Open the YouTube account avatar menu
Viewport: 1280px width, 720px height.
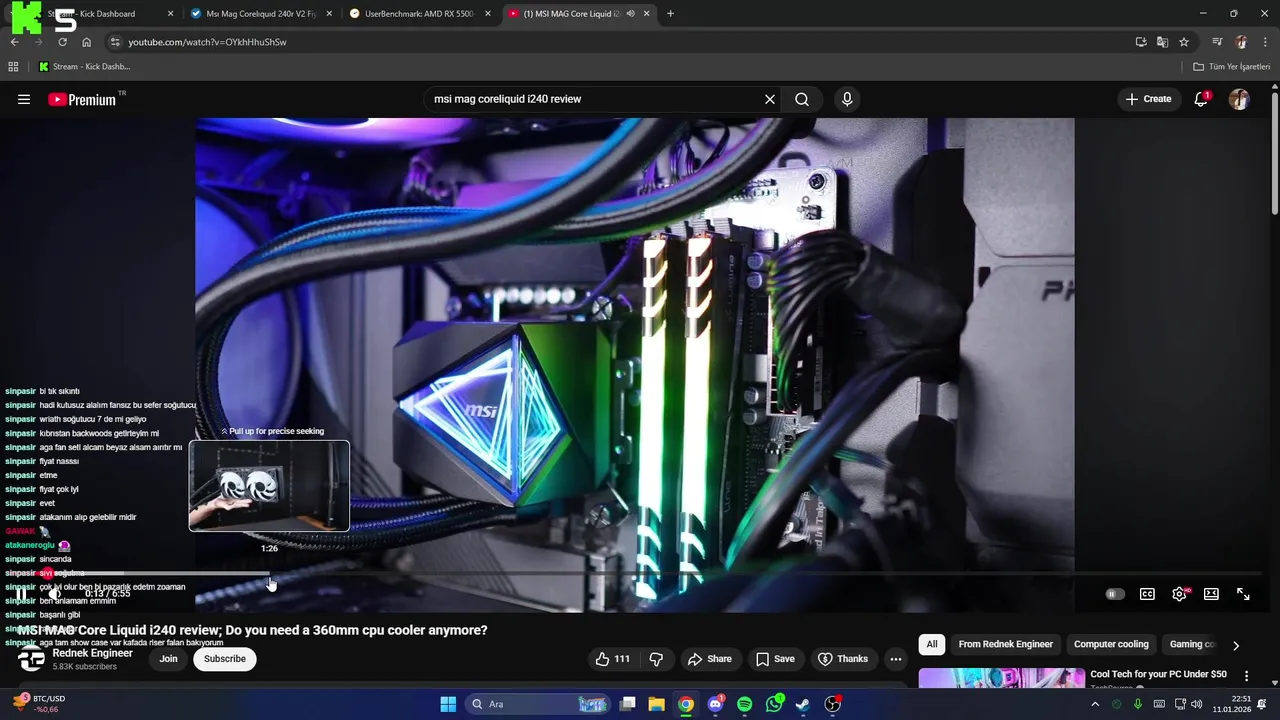pyautogui.click(x=1239, y=99)
